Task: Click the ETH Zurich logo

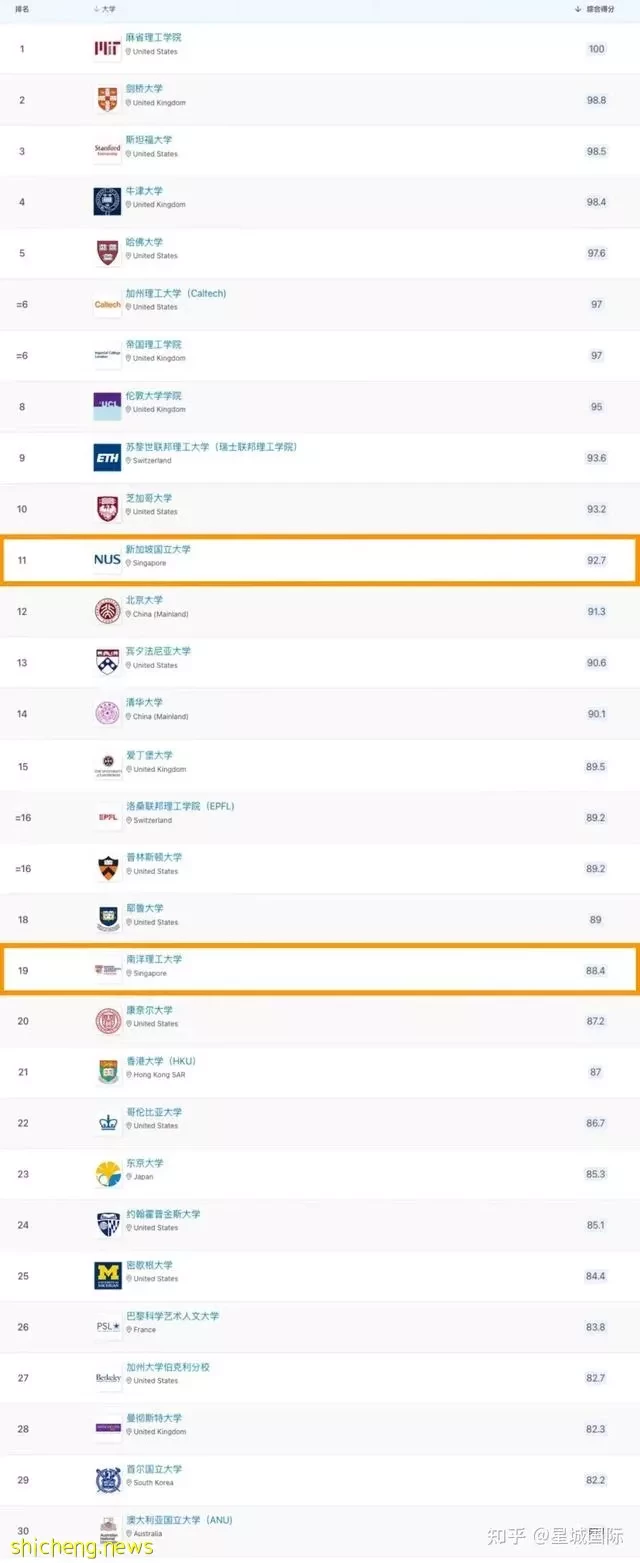Action: pyautogui.click(x=107, y=457)
